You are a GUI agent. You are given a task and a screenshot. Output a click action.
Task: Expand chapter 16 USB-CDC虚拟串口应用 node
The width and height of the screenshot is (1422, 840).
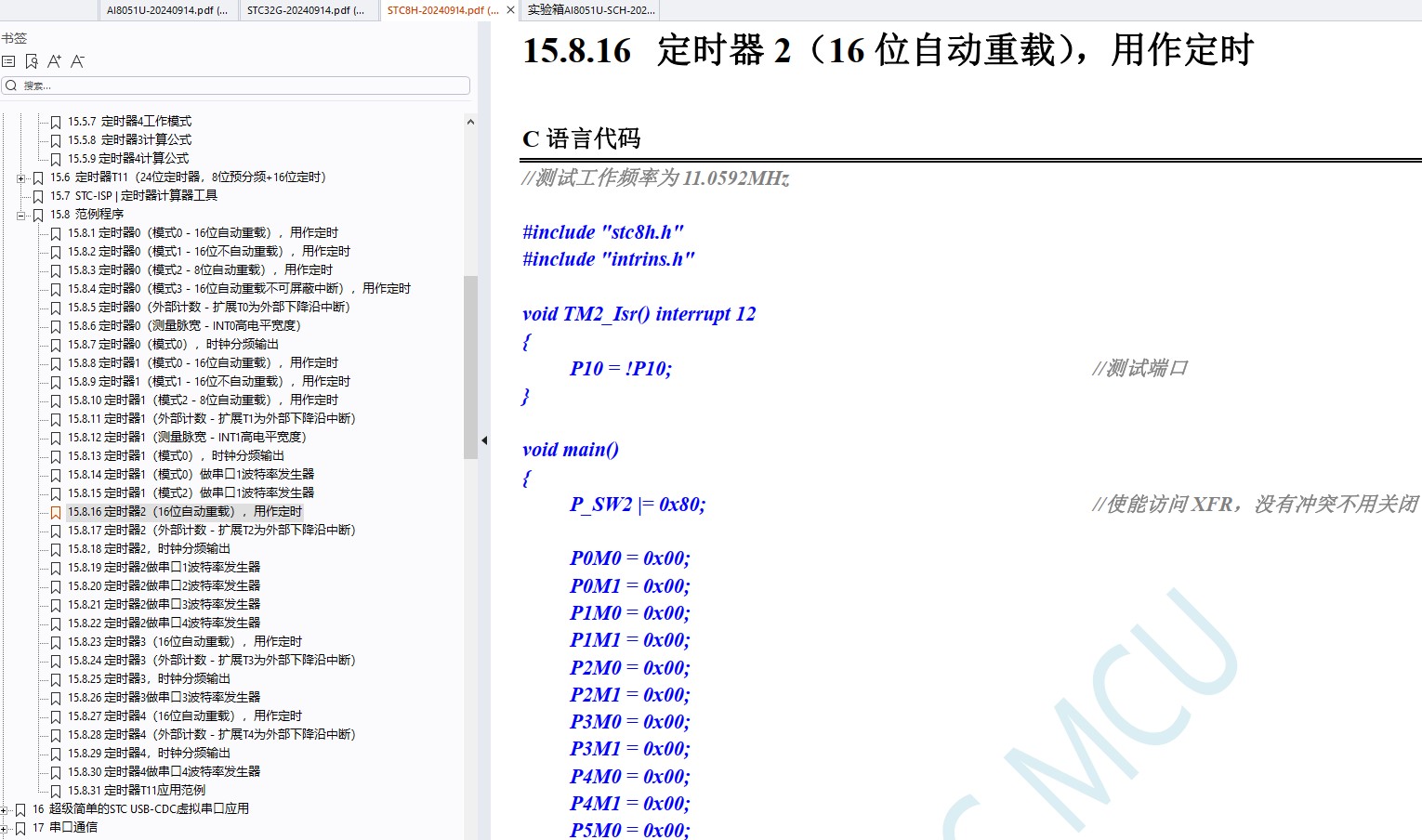click(x=4, y=809)
